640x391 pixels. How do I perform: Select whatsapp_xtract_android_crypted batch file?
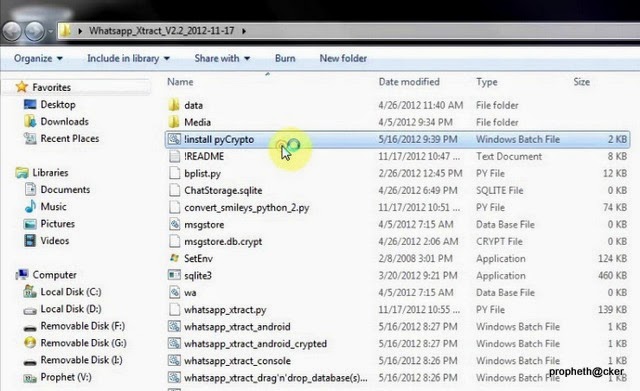point(256,344)
